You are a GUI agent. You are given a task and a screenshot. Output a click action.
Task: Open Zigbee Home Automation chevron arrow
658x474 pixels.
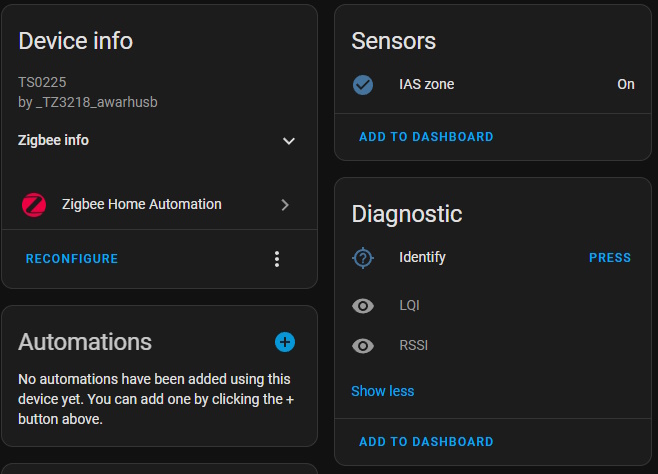[x=285, y=205]
